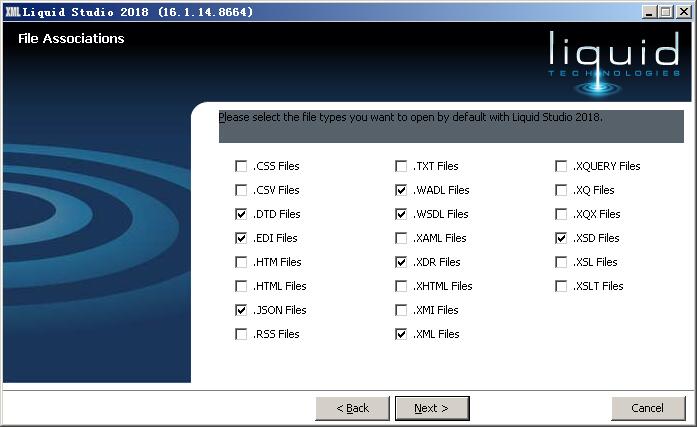The height and width of the screenshot is (427, 697).
Task: Uncheck the .DTD Files option
Action: coord(241,214)
